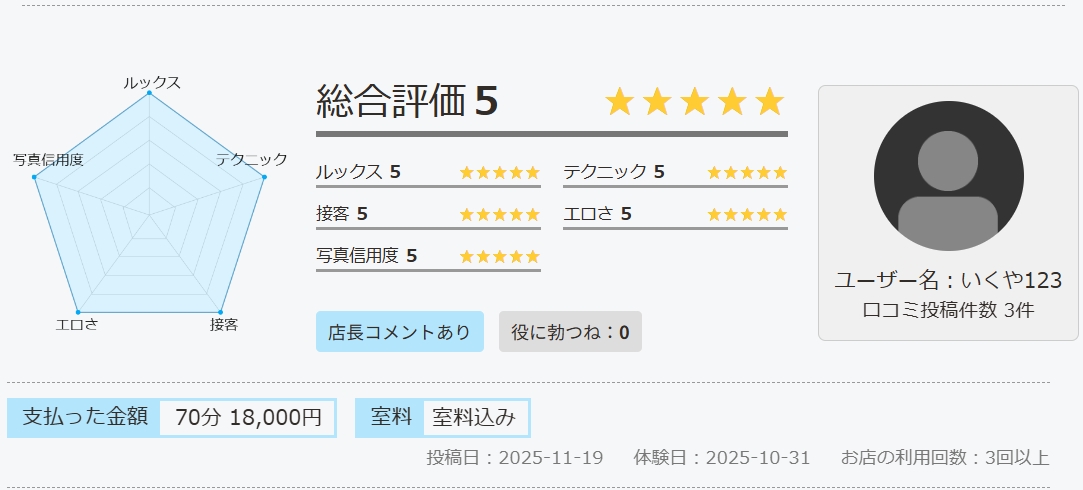Click the ルックス star rating icons
Image resolution: width=1083 pixels, height=490 pixels.
[x=499, y=172]
